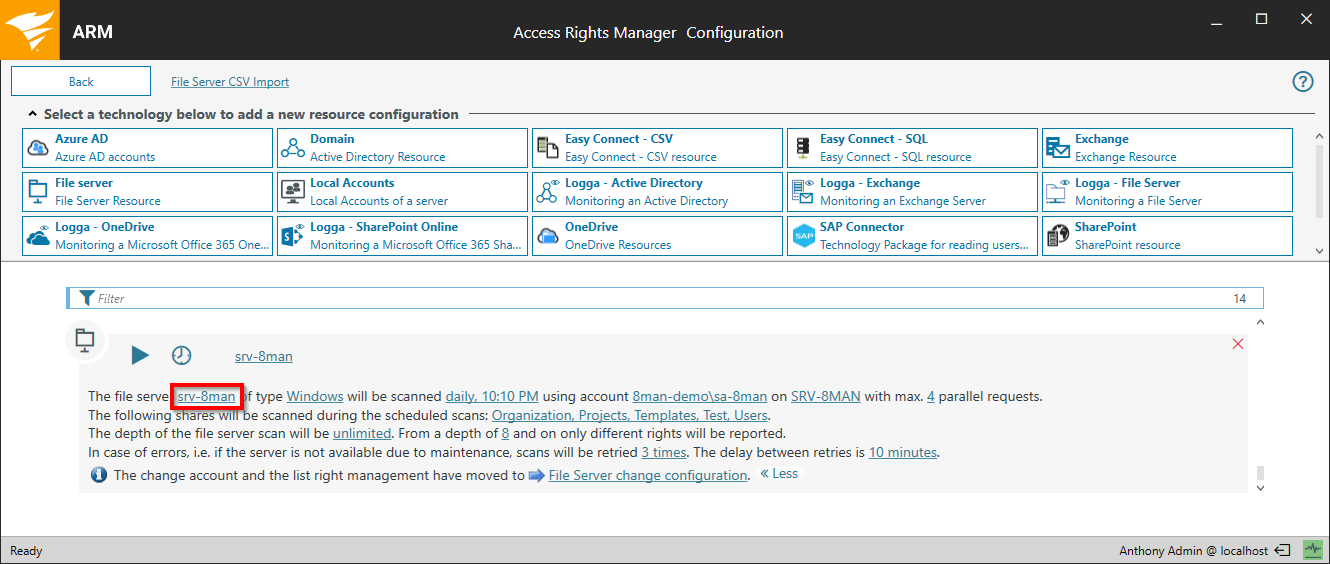Select the Logga - OneDrive tile
This screenshot has width=1330, height=564.
click(147, 236)
